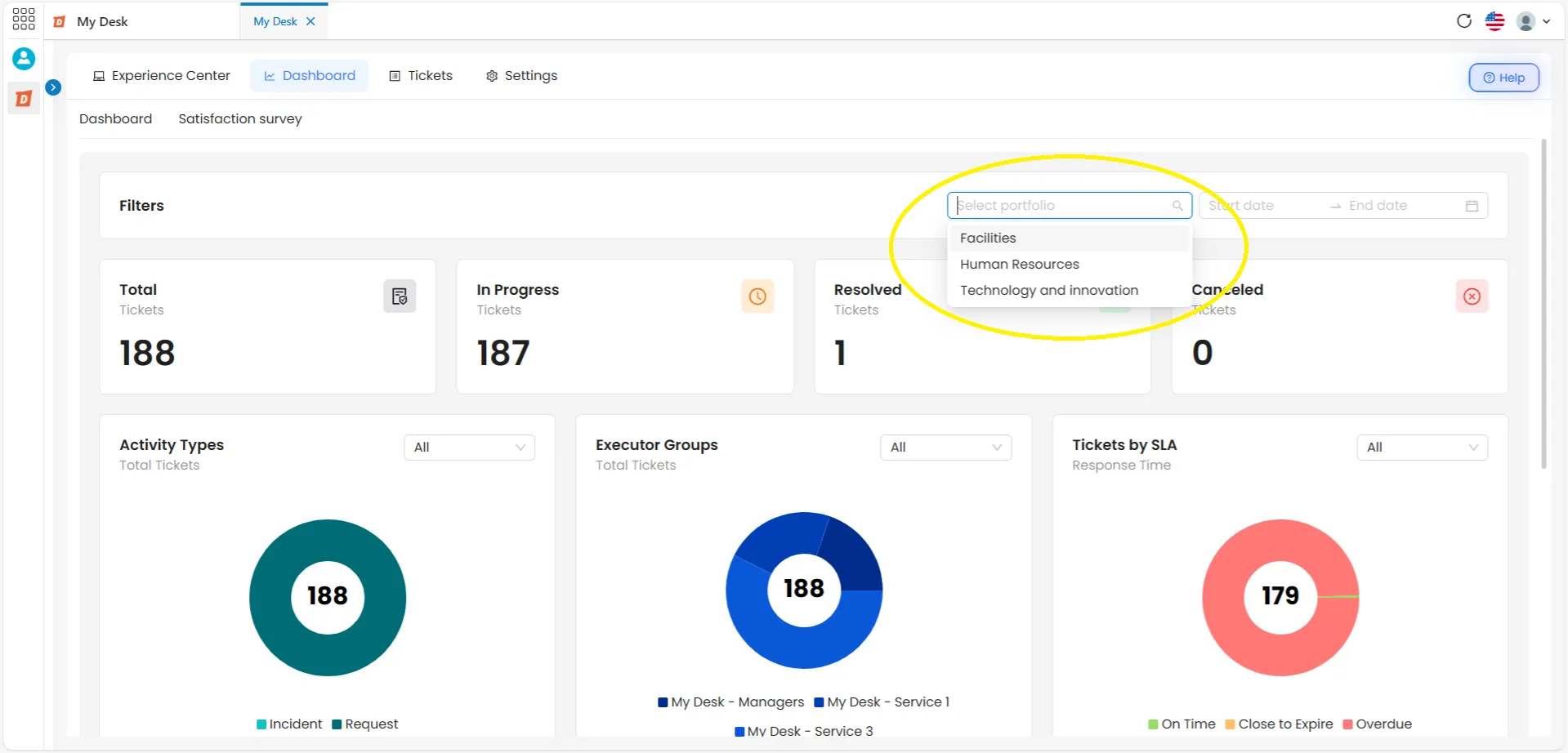Open Tickets by SLA All dropdown
1568x753 pixels.
1422,447
